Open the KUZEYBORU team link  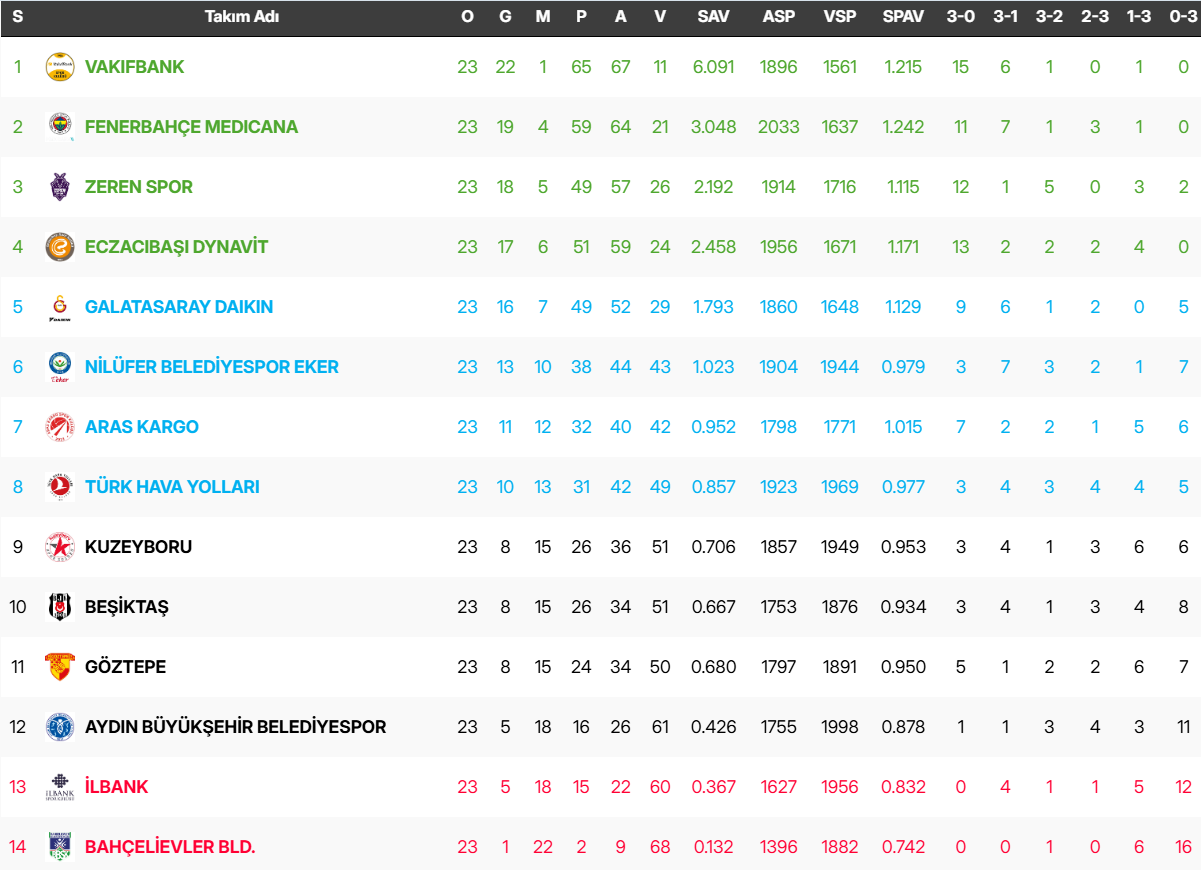(139, 547)
